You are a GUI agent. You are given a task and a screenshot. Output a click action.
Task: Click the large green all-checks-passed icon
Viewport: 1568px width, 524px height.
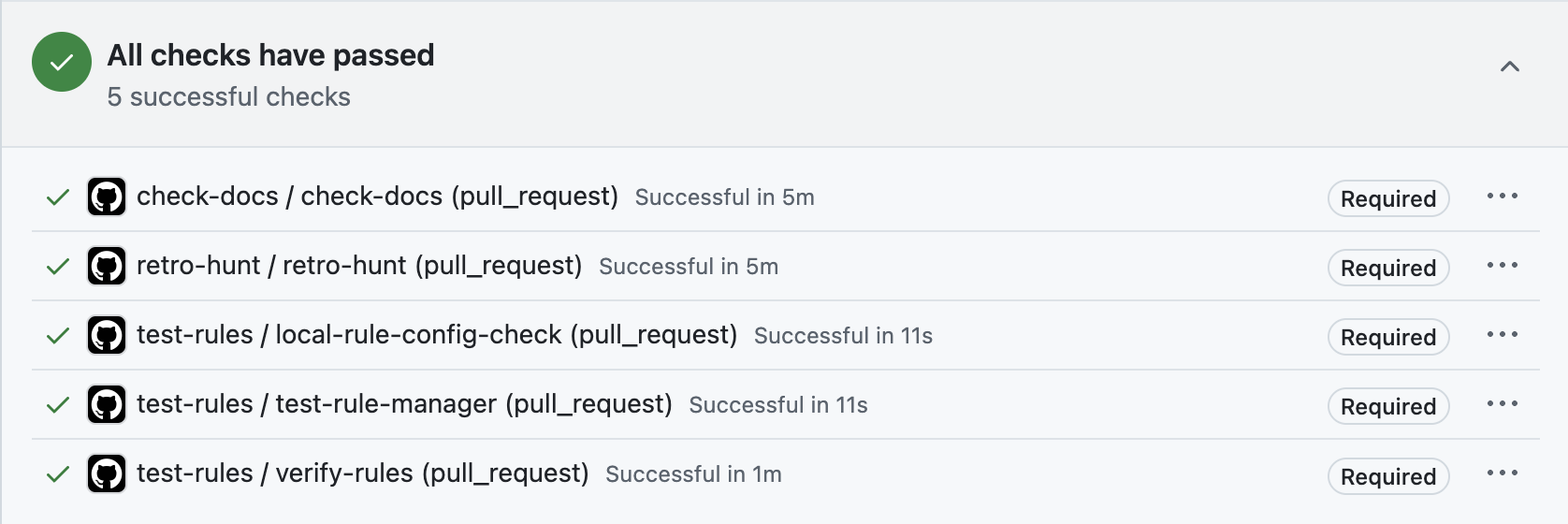tap(62, 62)
